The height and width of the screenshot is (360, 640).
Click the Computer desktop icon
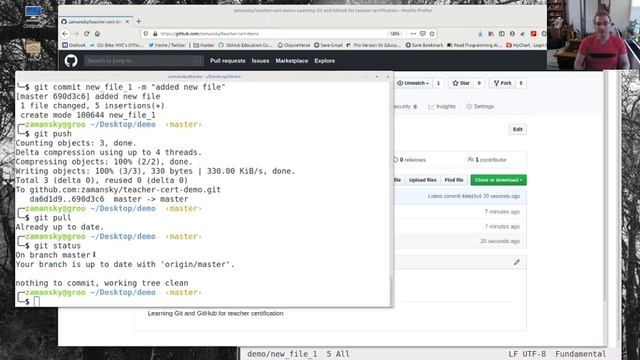click(x=33, y=16)
